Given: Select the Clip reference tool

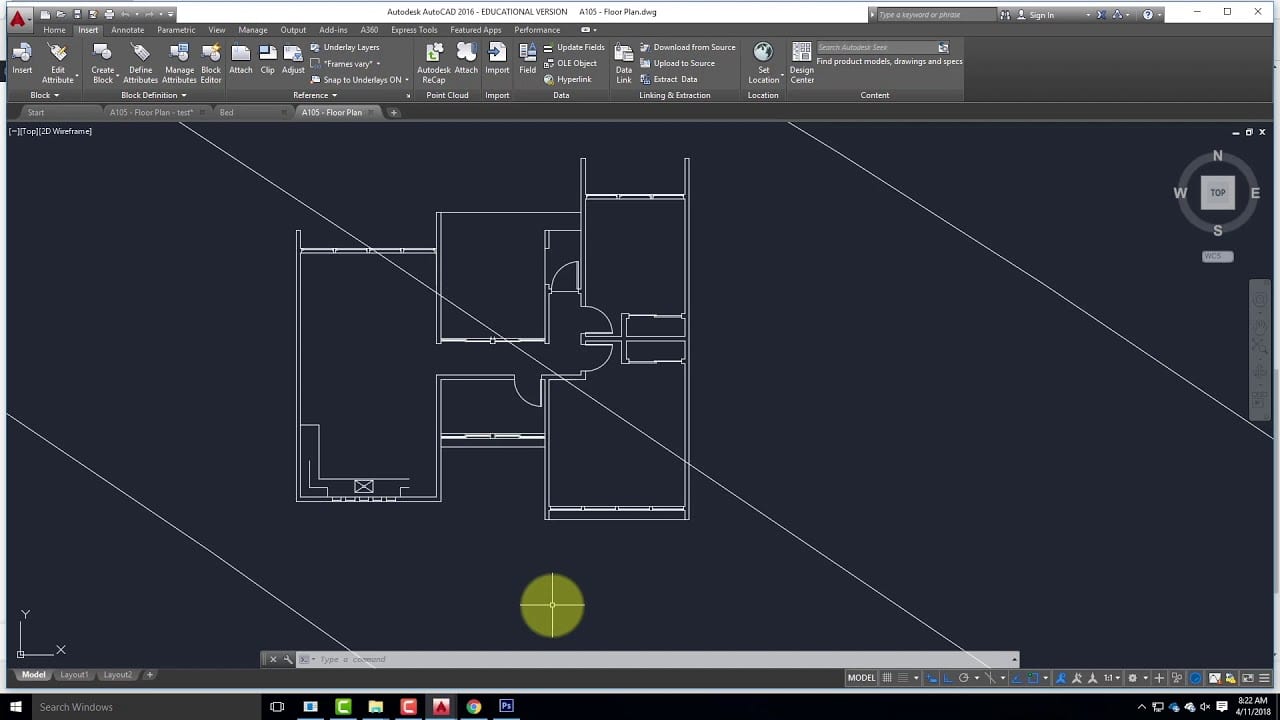Looking at the screenshot, I should click(x=267, y=54).
